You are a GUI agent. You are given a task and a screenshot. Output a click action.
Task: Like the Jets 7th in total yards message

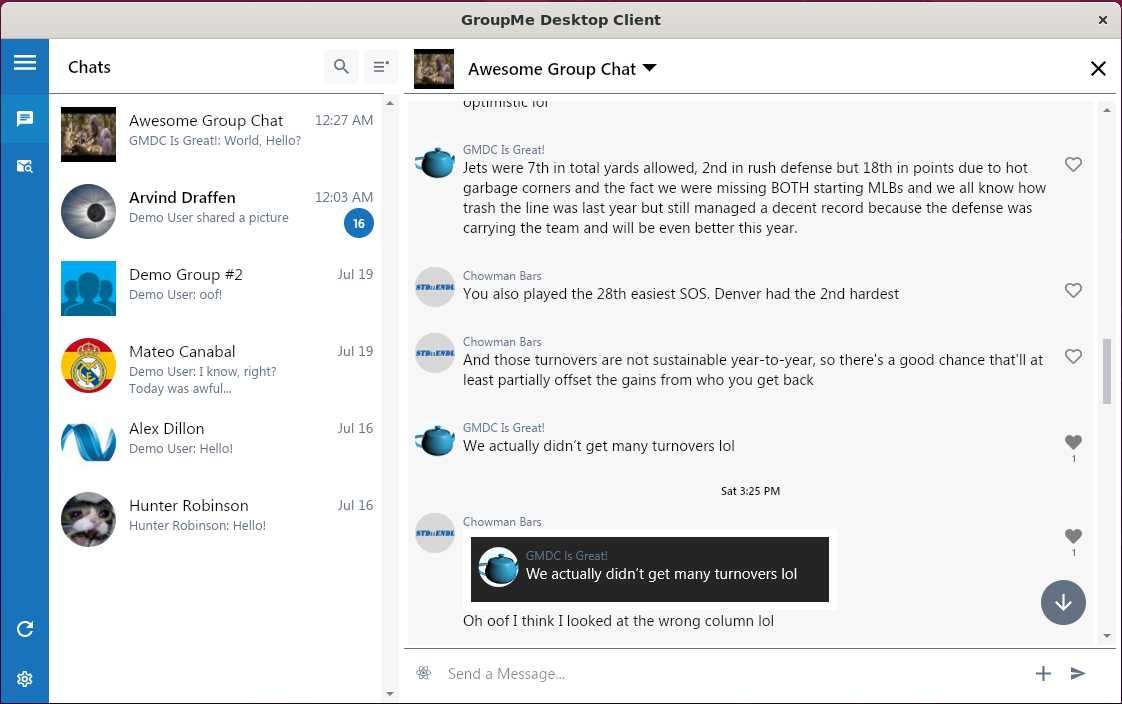pos(1073,165)
